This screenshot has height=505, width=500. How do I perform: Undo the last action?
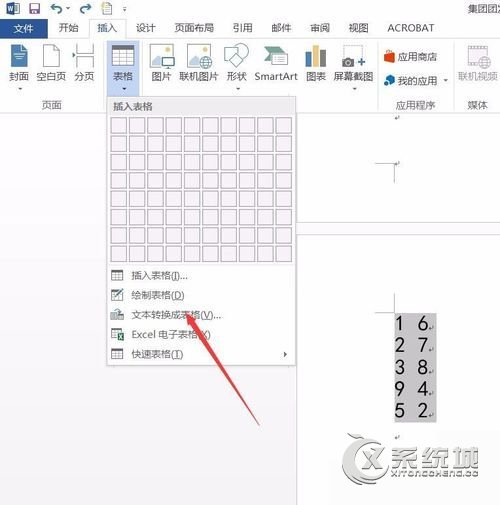tap(56, 8)
